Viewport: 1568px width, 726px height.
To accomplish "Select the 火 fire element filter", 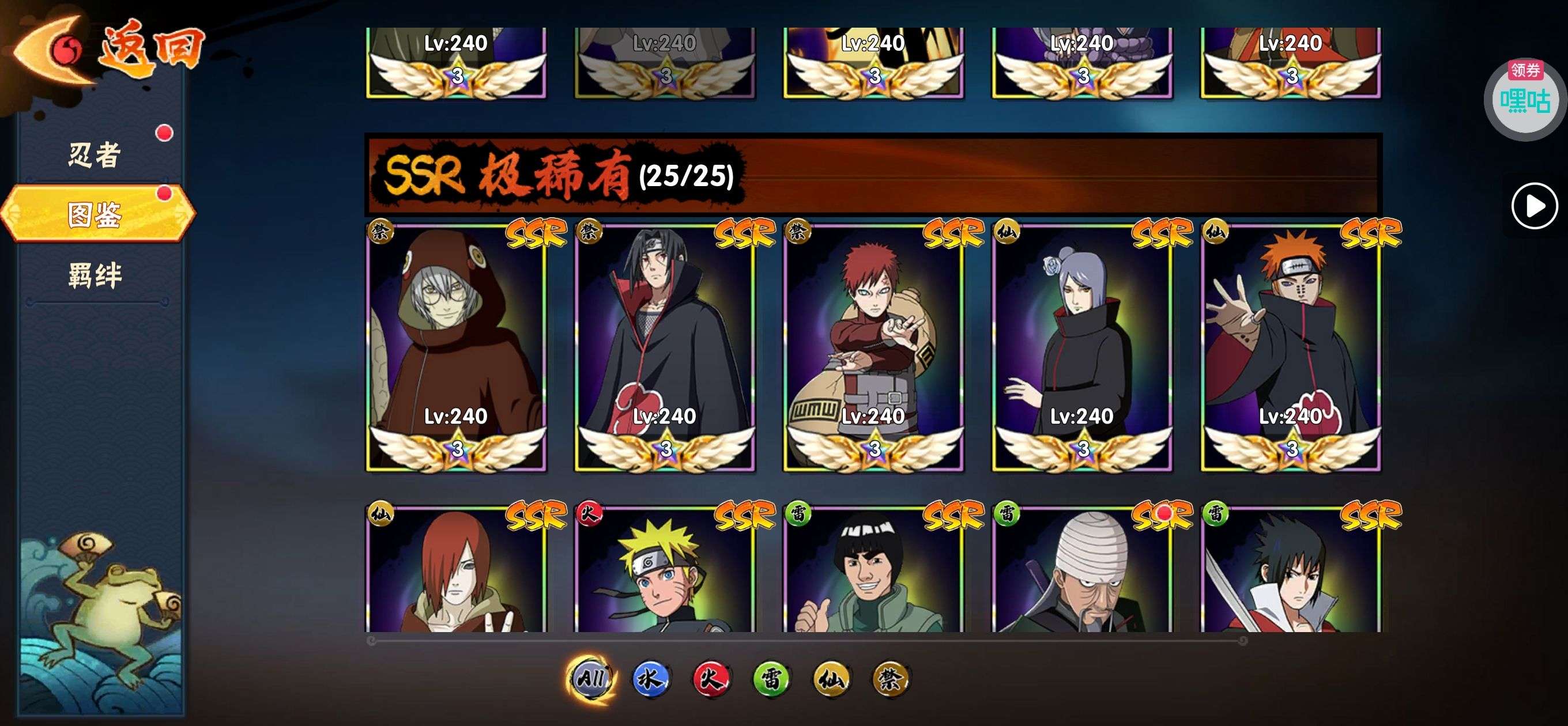I will [710, 678].
